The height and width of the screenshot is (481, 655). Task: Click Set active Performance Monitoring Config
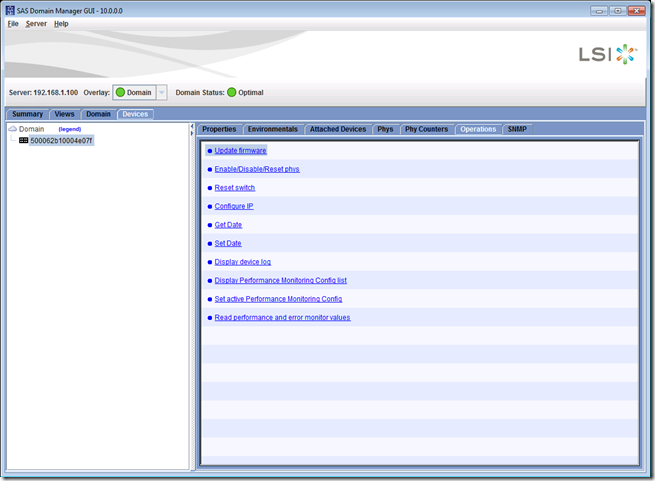click(x=278, y=299)
